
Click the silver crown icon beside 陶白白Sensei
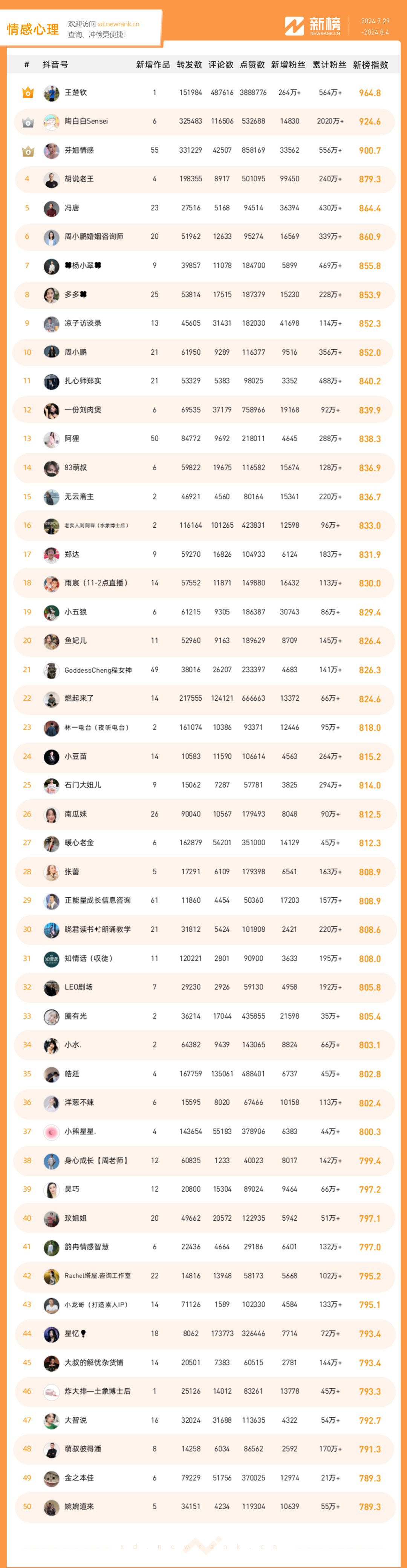point(28,122)
